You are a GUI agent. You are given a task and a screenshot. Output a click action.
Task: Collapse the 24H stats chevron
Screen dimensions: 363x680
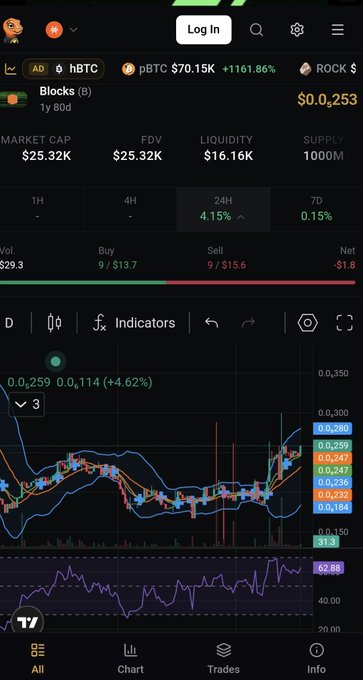coord(241,216)
